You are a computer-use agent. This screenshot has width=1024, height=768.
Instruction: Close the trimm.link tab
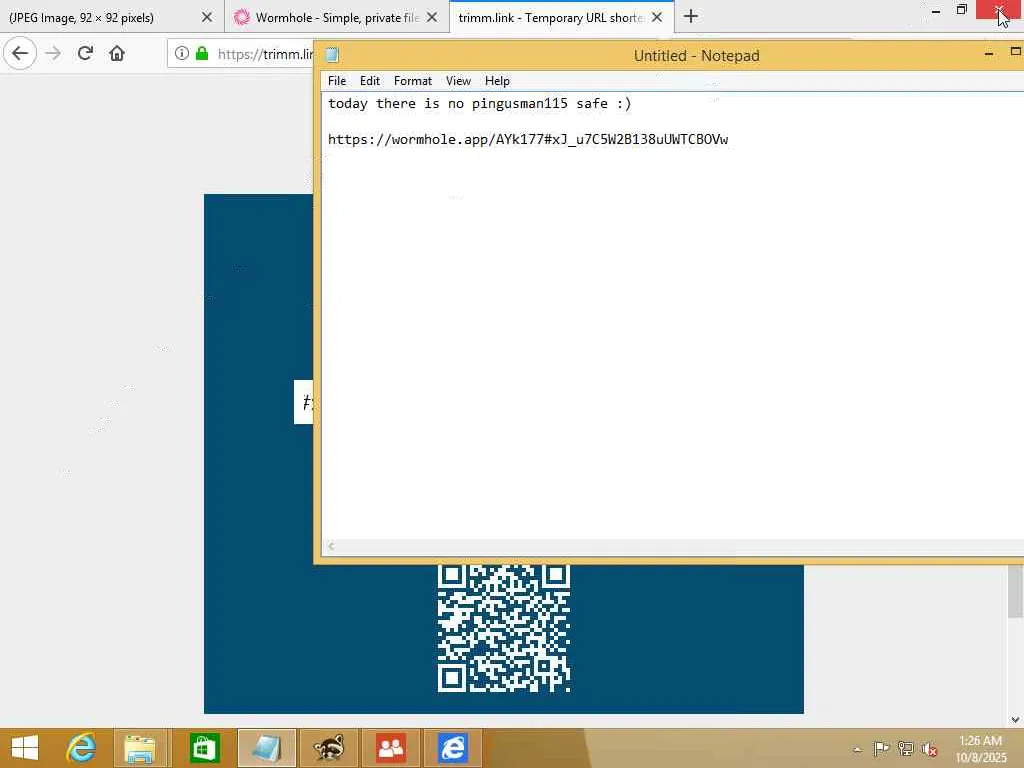[657, 18]
